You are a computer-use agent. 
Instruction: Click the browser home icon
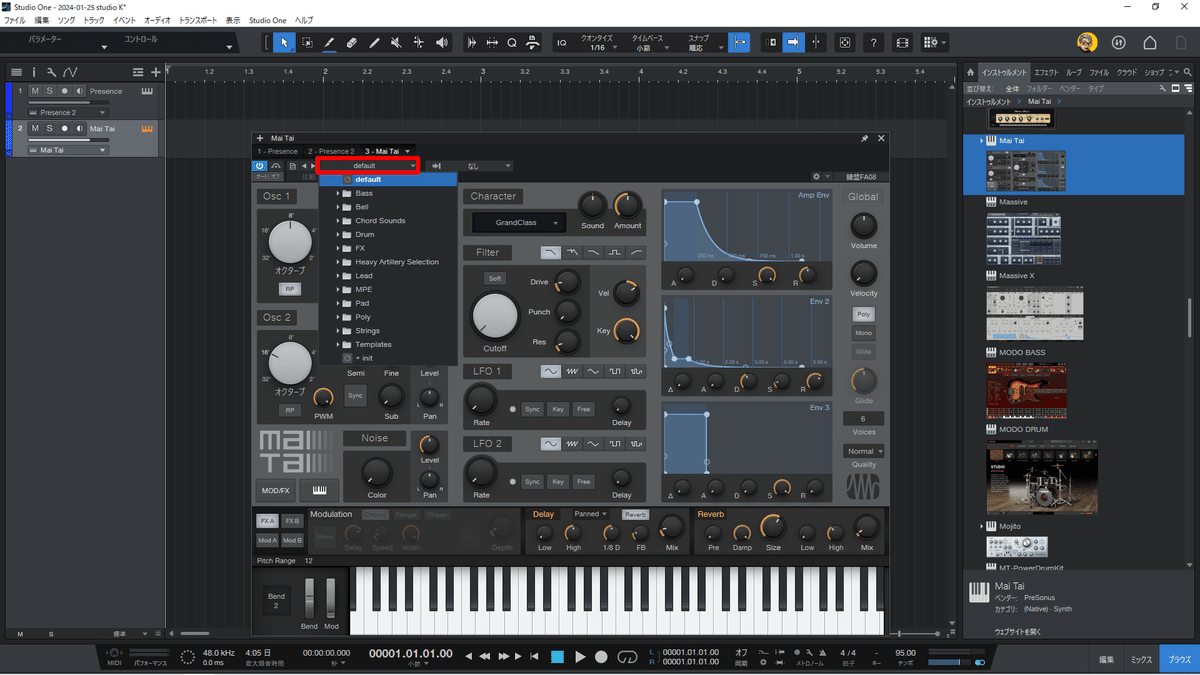tap(970, 72)
